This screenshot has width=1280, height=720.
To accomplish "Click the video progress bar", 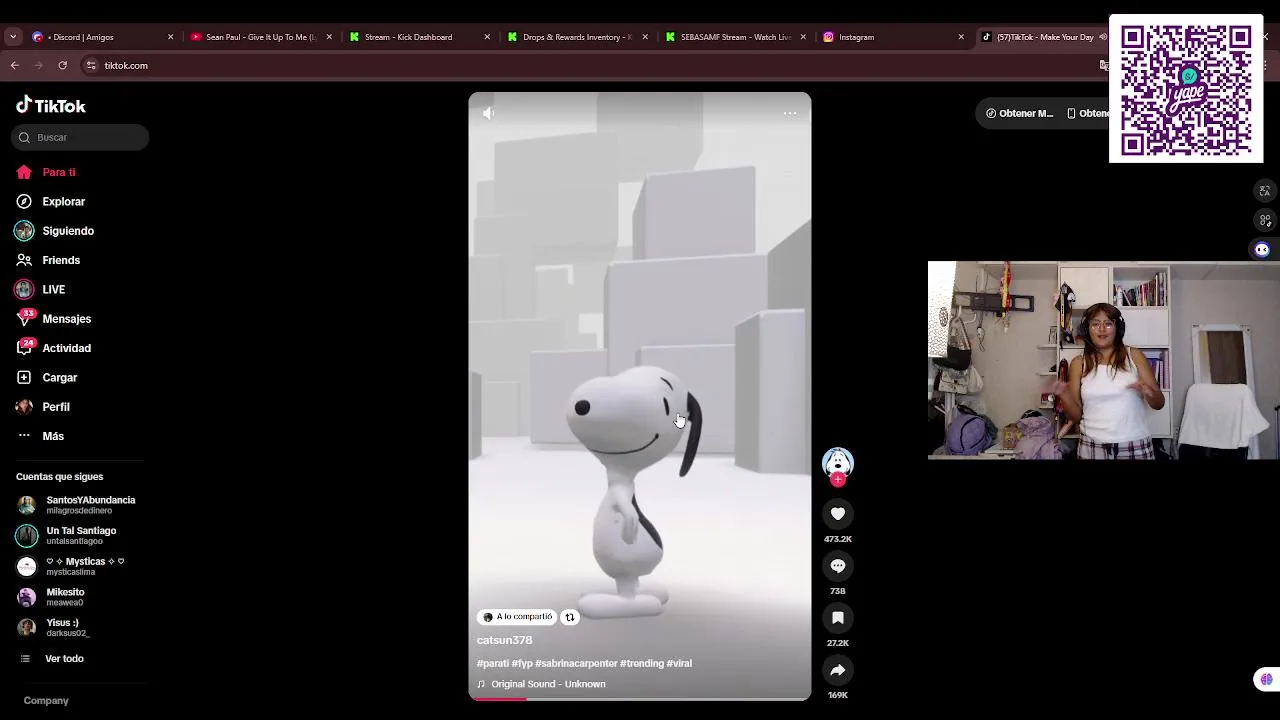I will tap(640, 699).
